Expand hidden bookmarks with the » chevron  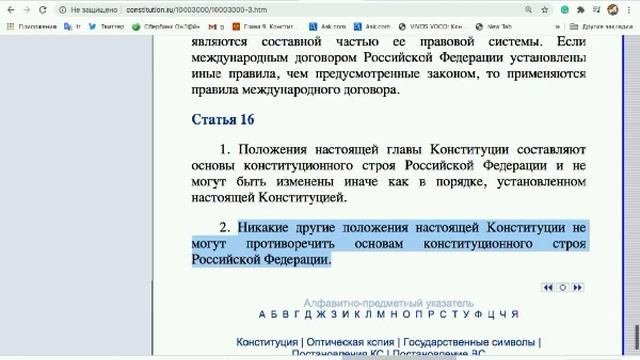(x=557, y=27)
